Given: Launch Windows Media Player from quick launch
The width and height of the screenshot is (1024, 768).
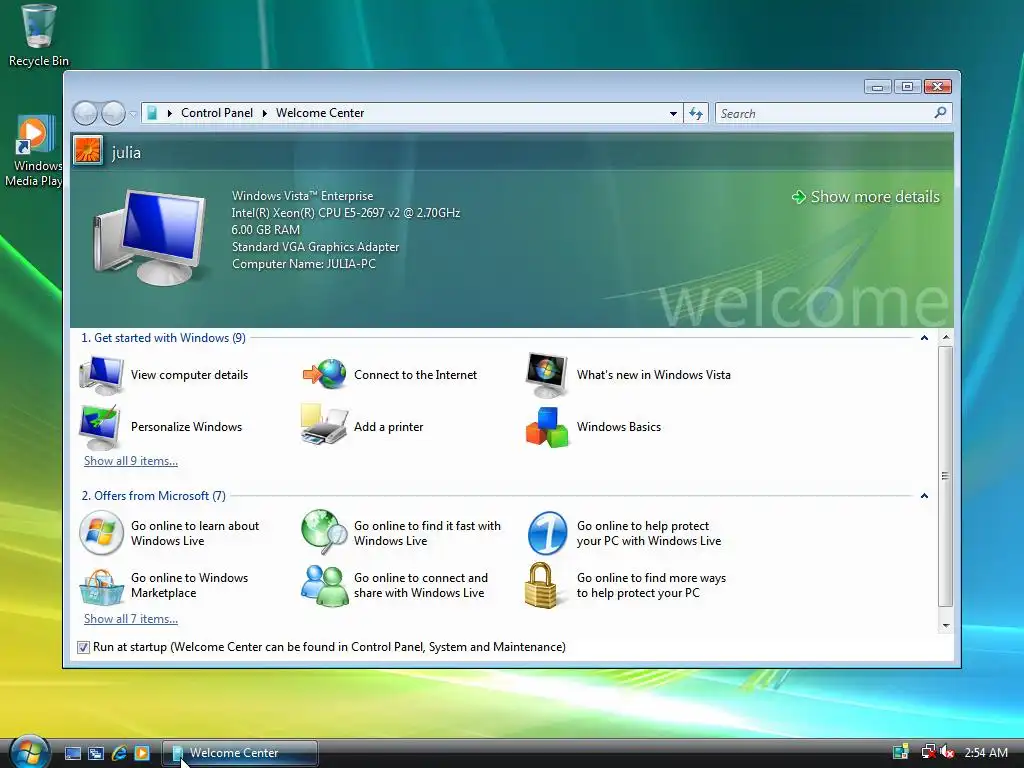Looking at the screenshot, I should coord(142,753).
